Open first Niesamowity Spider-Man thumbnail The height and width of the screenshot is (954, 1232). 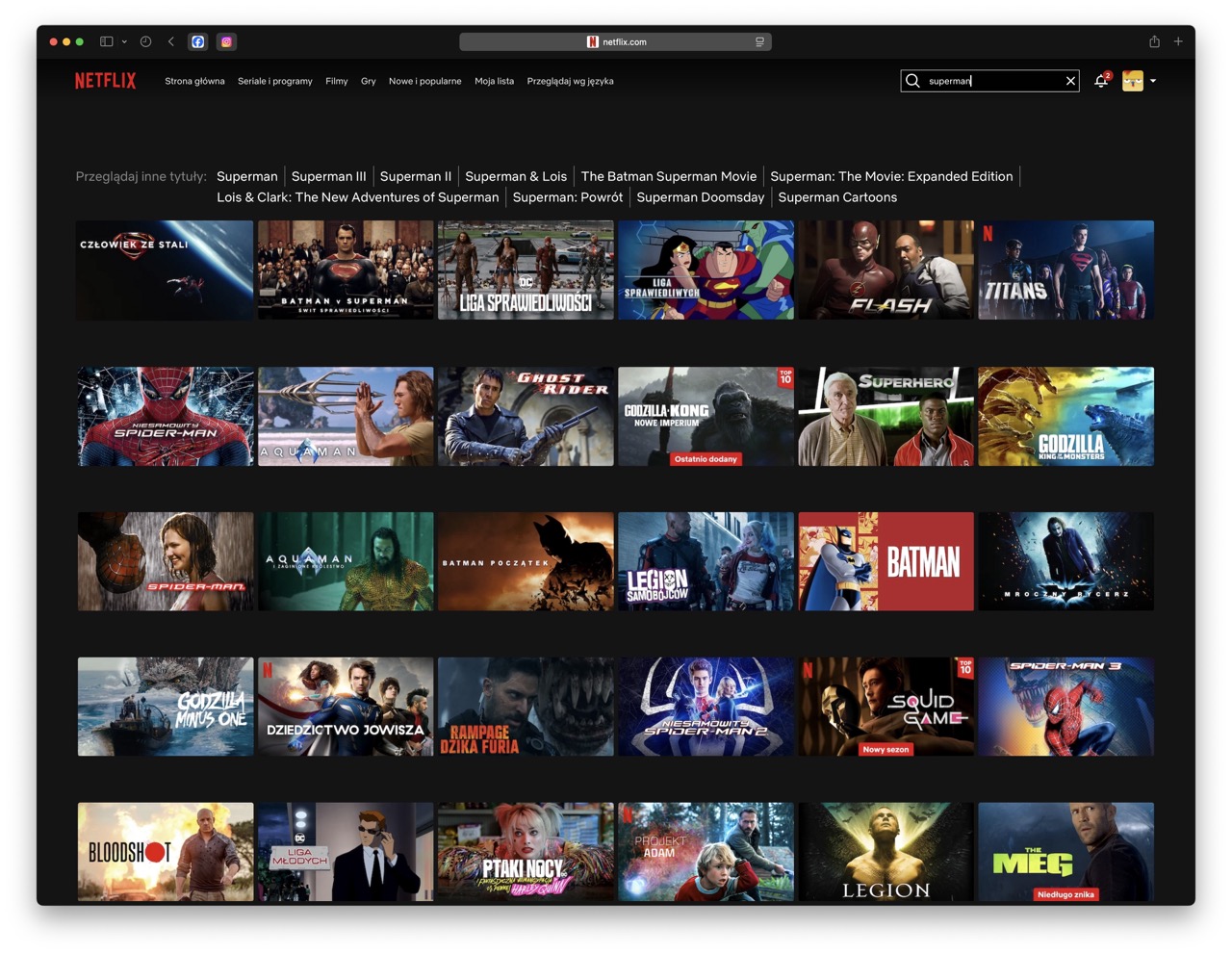tap(166, 416)
